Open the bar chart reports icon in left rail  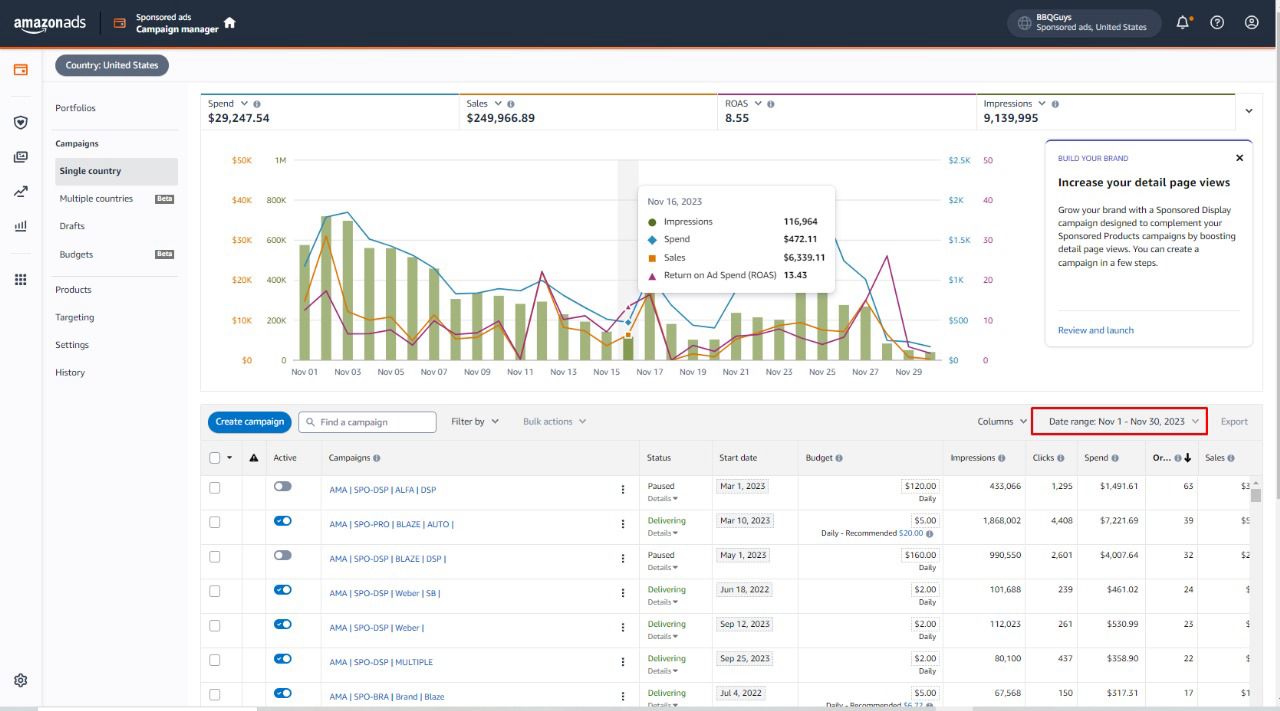click(20, 226)
